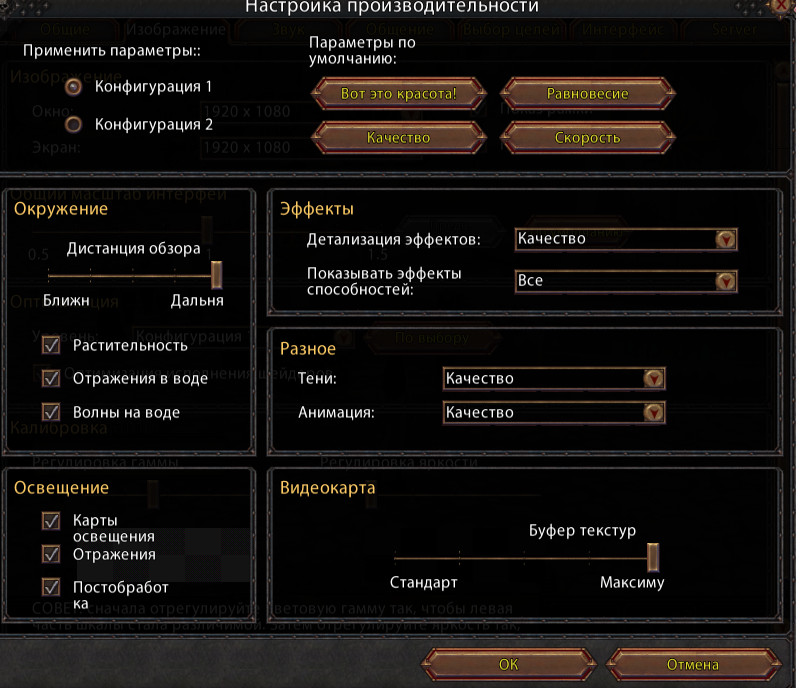Open the Анимация dropdown list
This screenshot has height=688, width=796.
click(554, 412)
